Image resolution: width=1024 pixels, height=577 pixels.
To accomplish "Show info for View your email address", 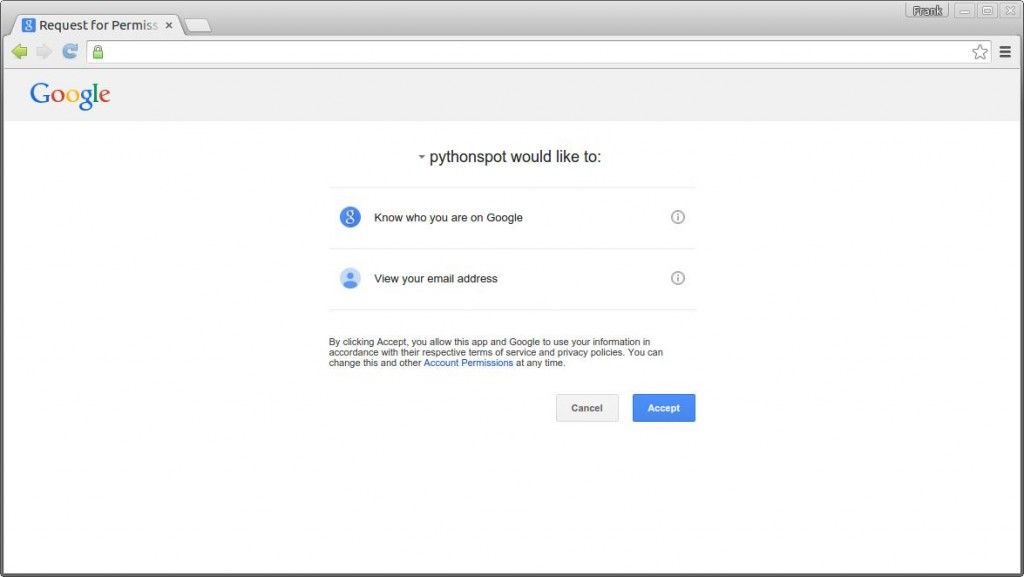I will 678,278.
